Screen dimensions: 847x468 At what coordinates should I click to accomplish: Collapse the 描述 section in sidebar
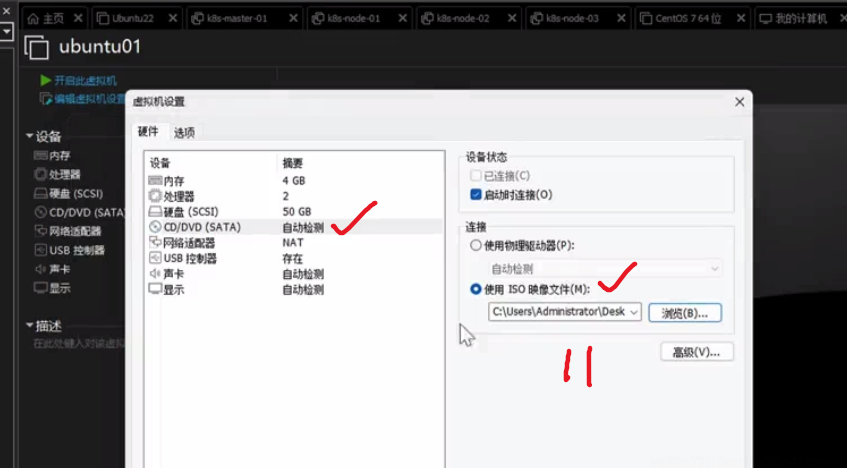click(x=30, y=326)
